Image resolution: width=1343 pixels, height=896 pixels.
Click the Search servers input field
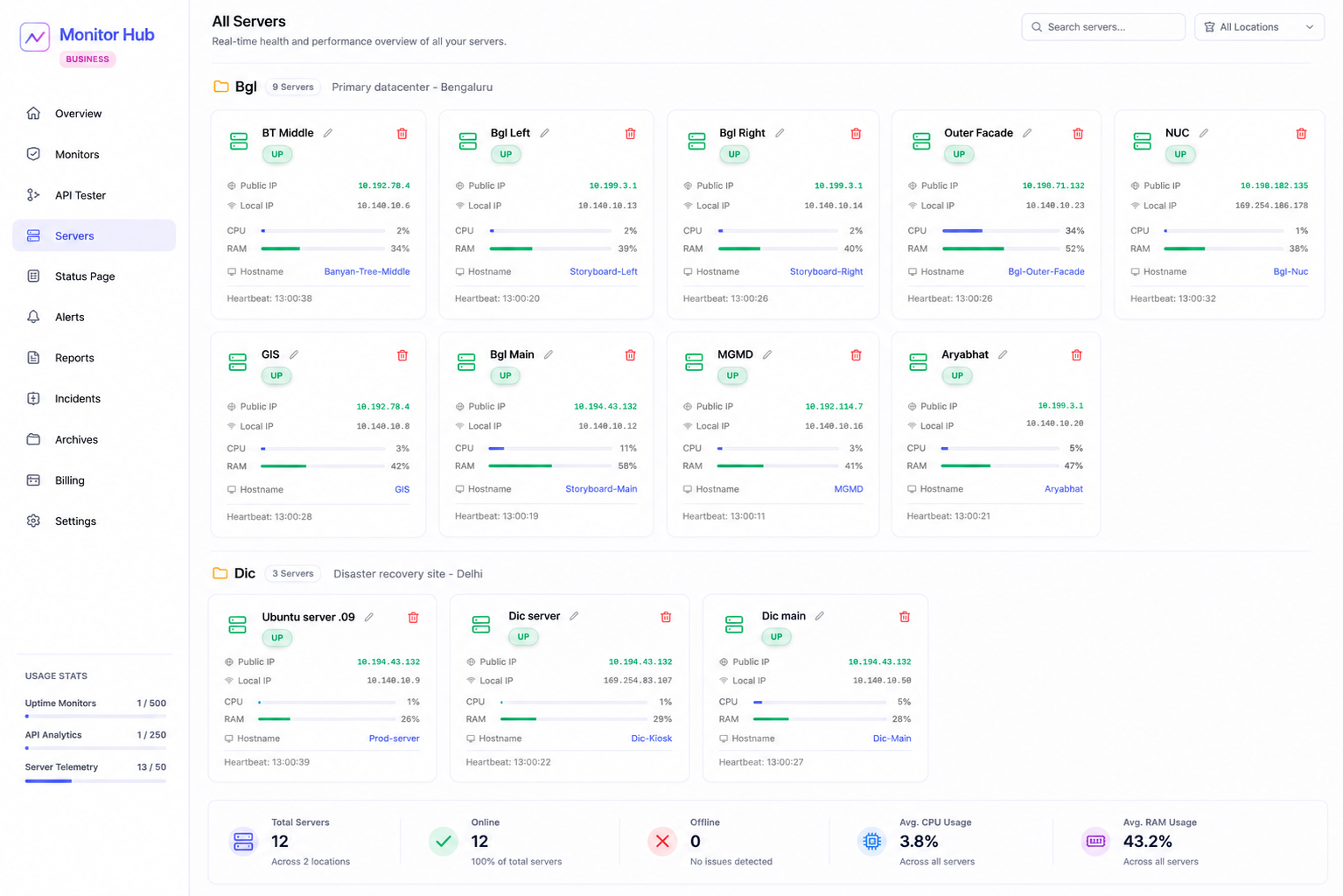pyautogui.click(x=1103, y=27)
